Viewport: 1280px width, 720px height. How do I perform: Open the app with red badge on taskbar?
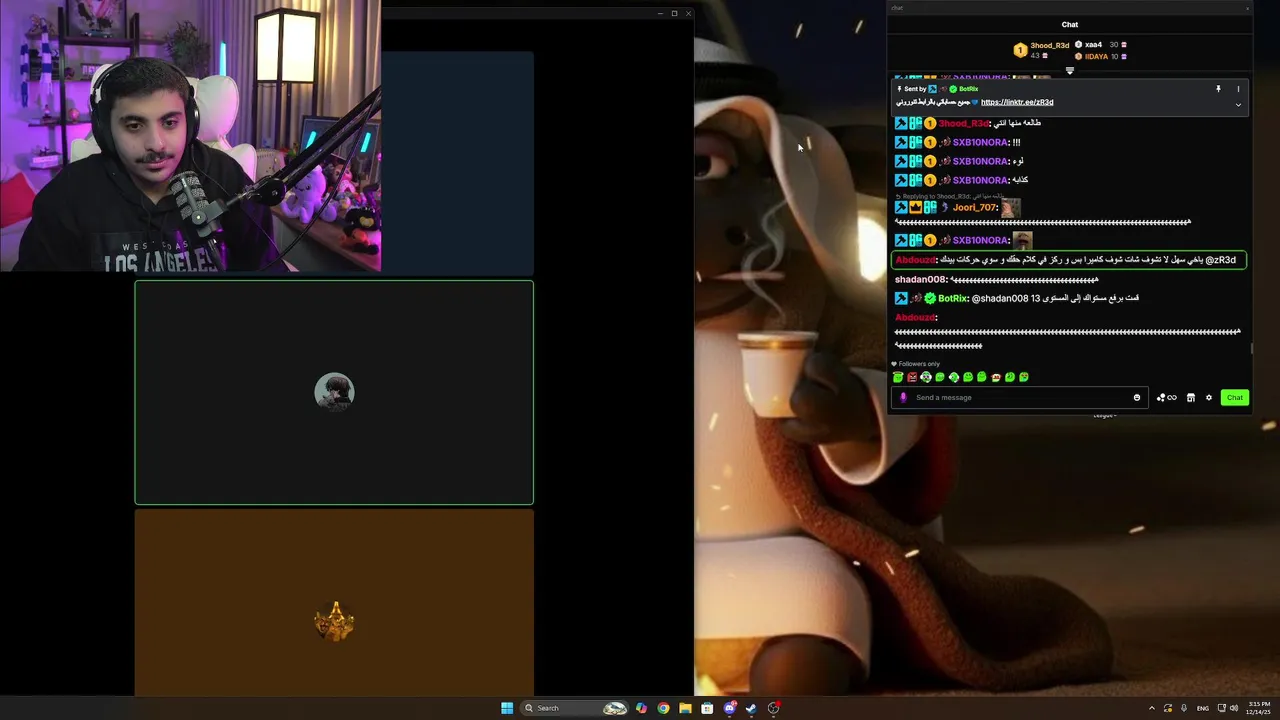(773, 708)
